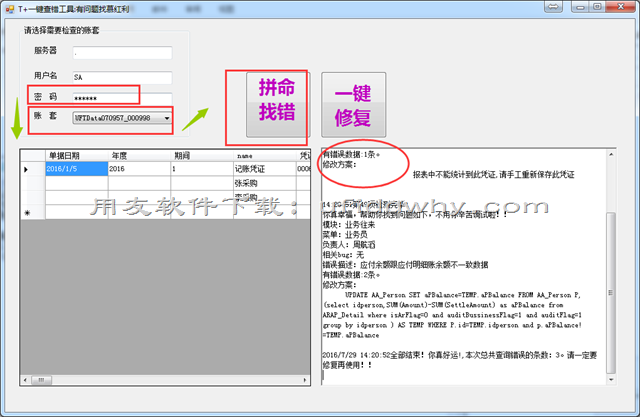The height and width of the screenshot is (417, 640).
Task: Click grid horizontal scrollbar right arrow
Action: pyautogui.click(x=305, y=381)
